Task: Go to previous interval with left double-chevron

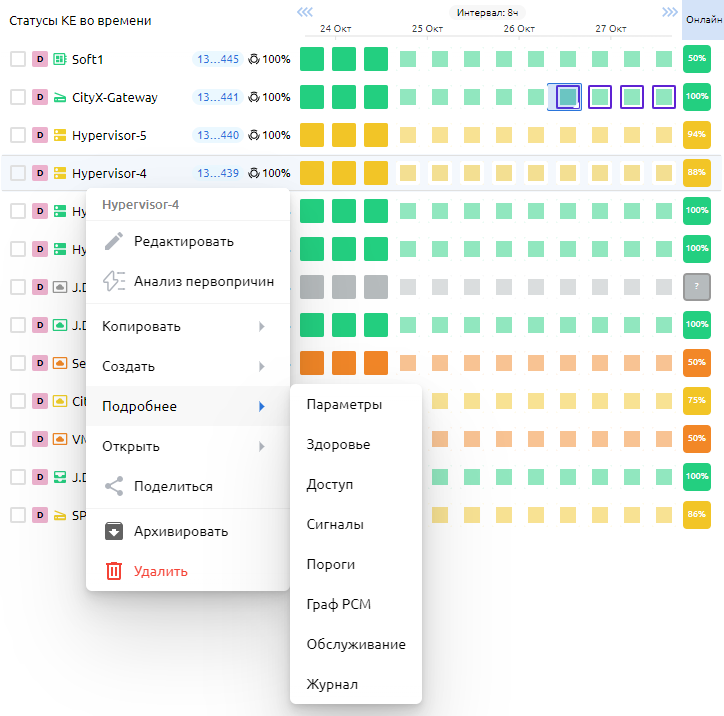Action: click(x=304, y=12)
